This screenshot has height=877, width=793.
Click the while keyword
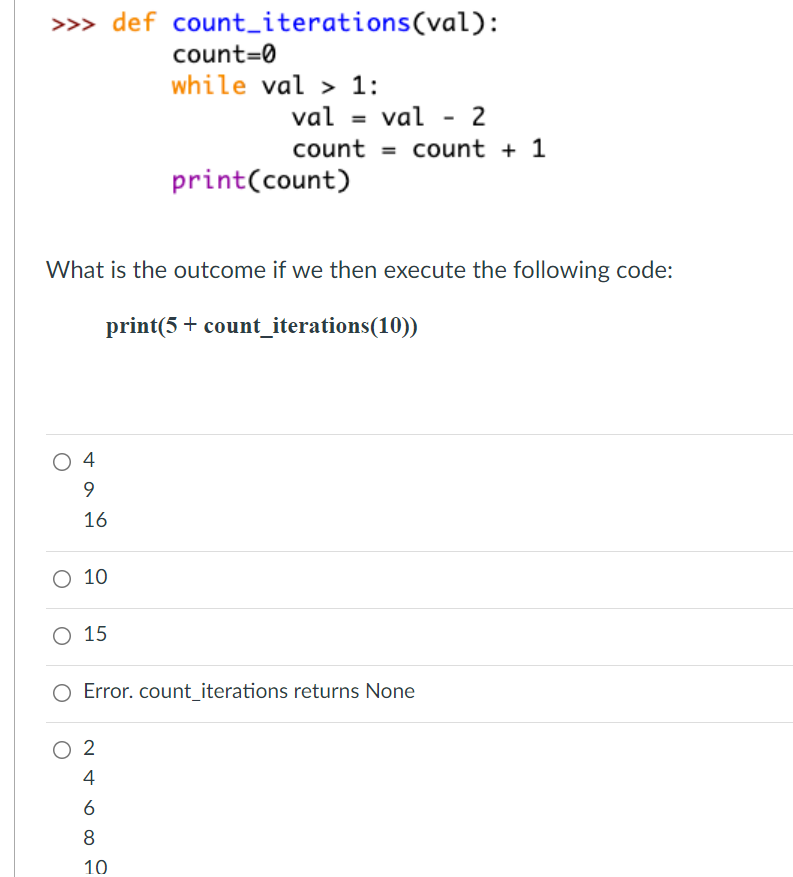[206, 85]
